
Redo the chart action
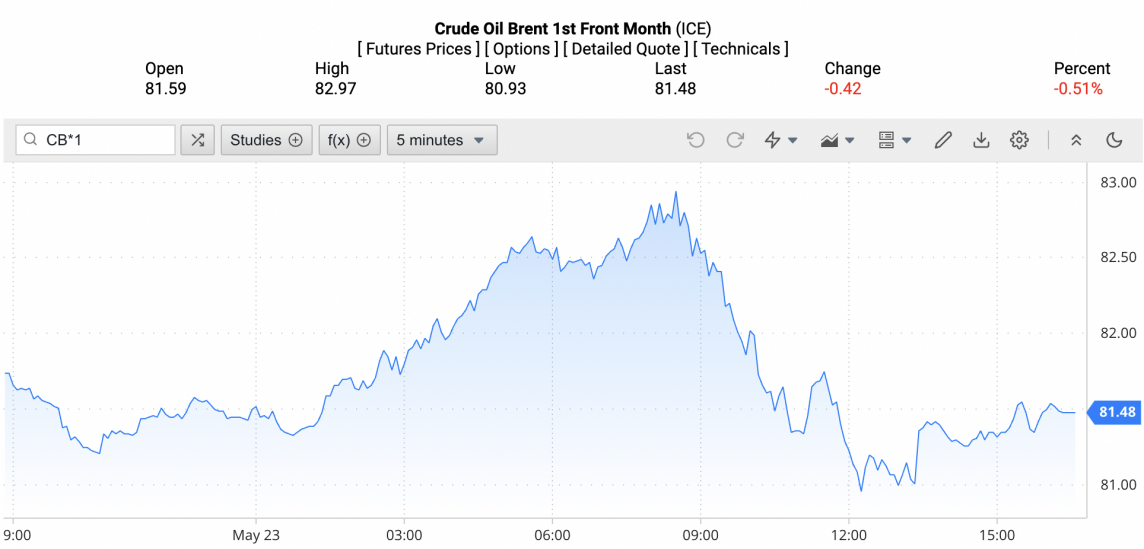click(x=735, y=140)
